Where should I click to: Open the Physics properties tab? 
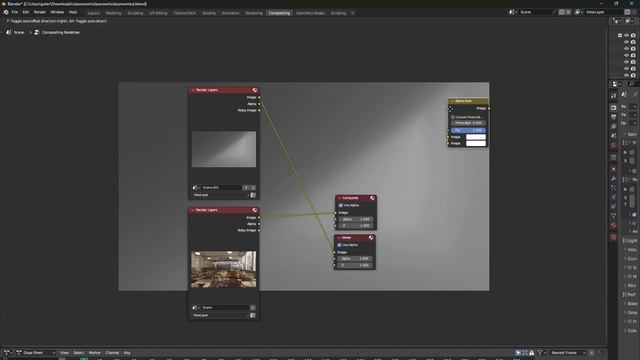coord(613,197)
